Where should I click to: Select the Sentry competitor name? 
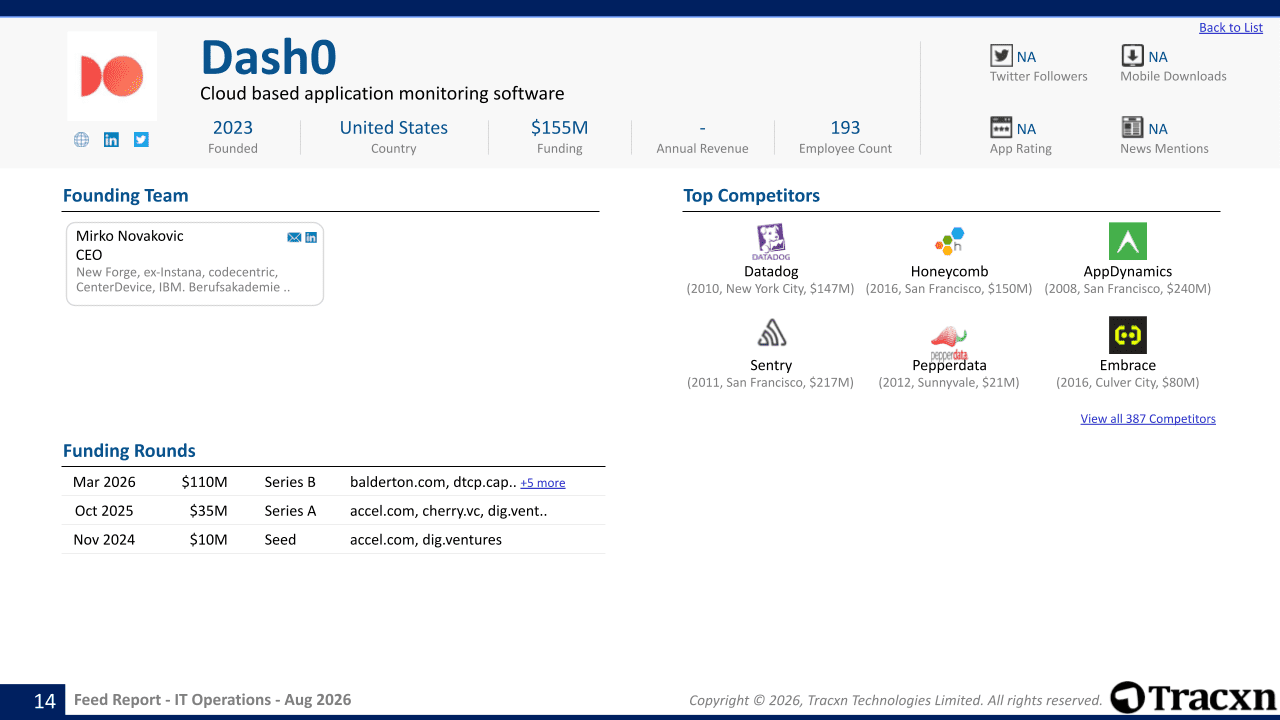click(771, 365)
